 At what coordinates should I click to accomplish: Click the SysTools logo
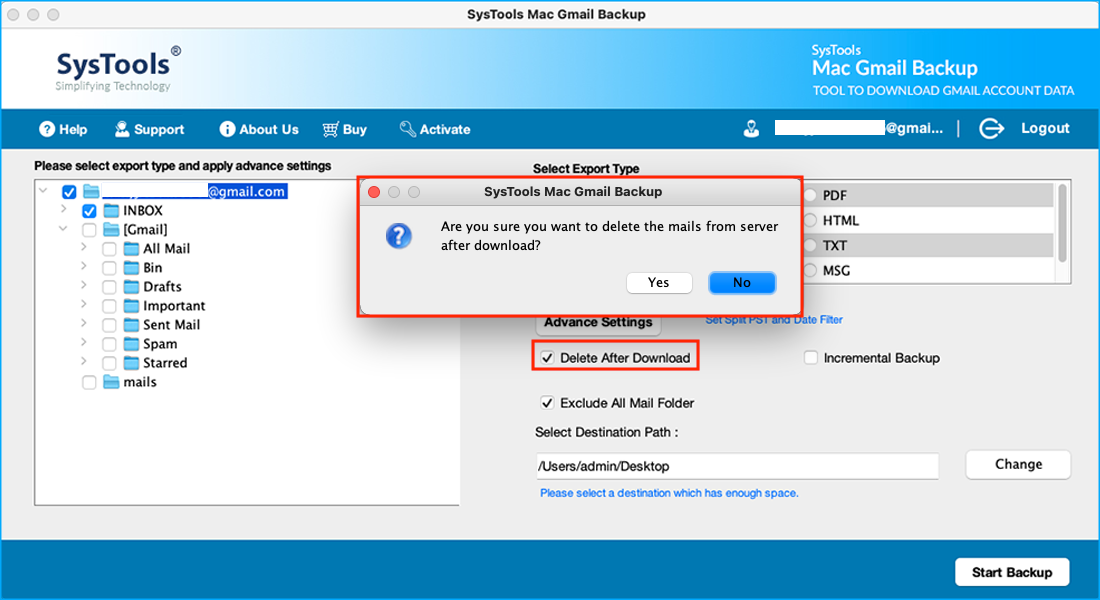118,69
